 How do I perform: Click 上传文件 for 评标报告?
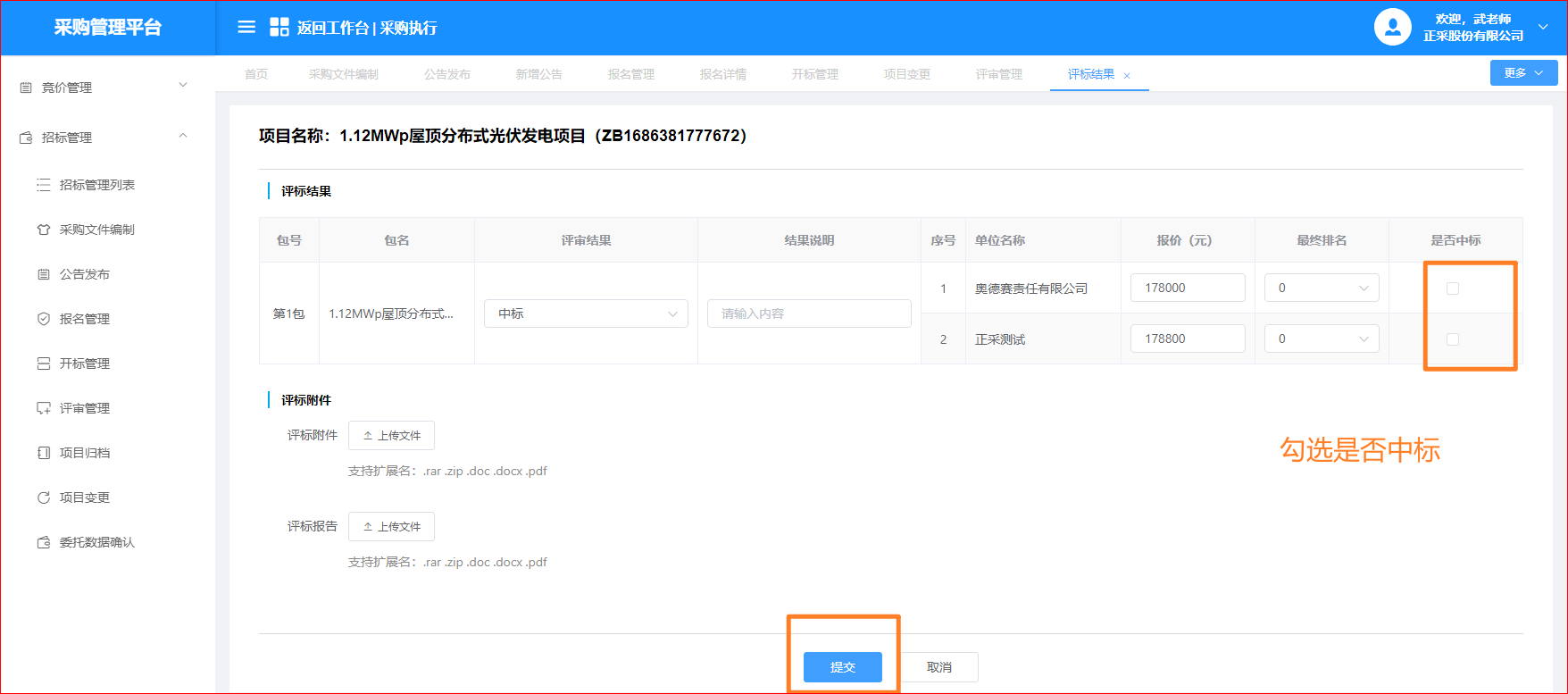pos(391,527)
